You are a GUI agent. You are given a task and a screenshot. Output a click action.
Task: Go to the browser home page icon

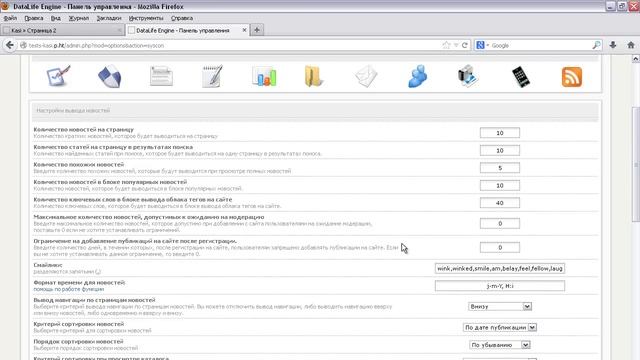click(631, 45)
